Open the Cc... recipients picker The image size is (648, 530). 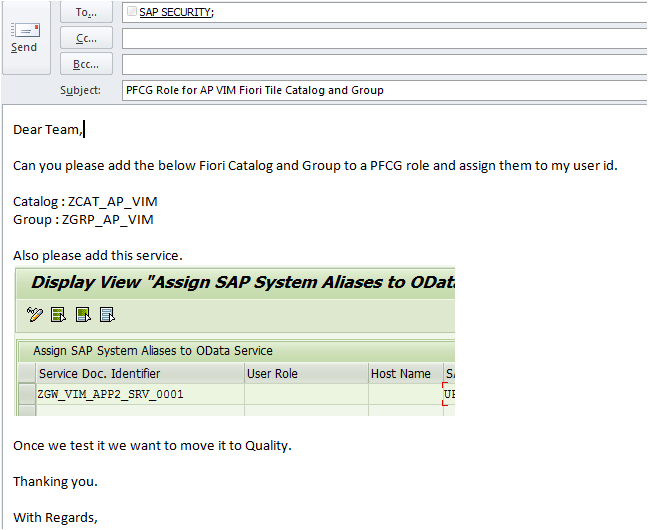(x=86, y=38)
